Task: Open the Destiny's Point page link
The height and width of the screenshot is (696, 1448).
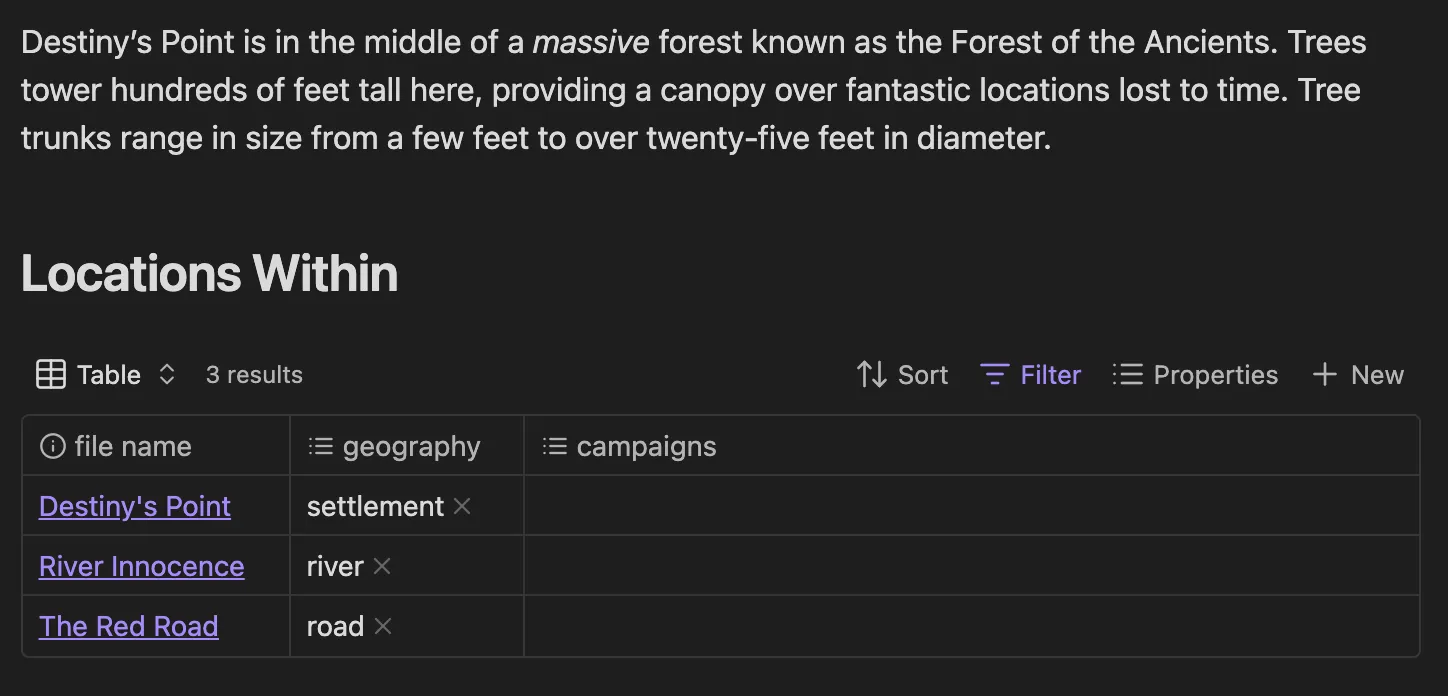Action: 134,506
